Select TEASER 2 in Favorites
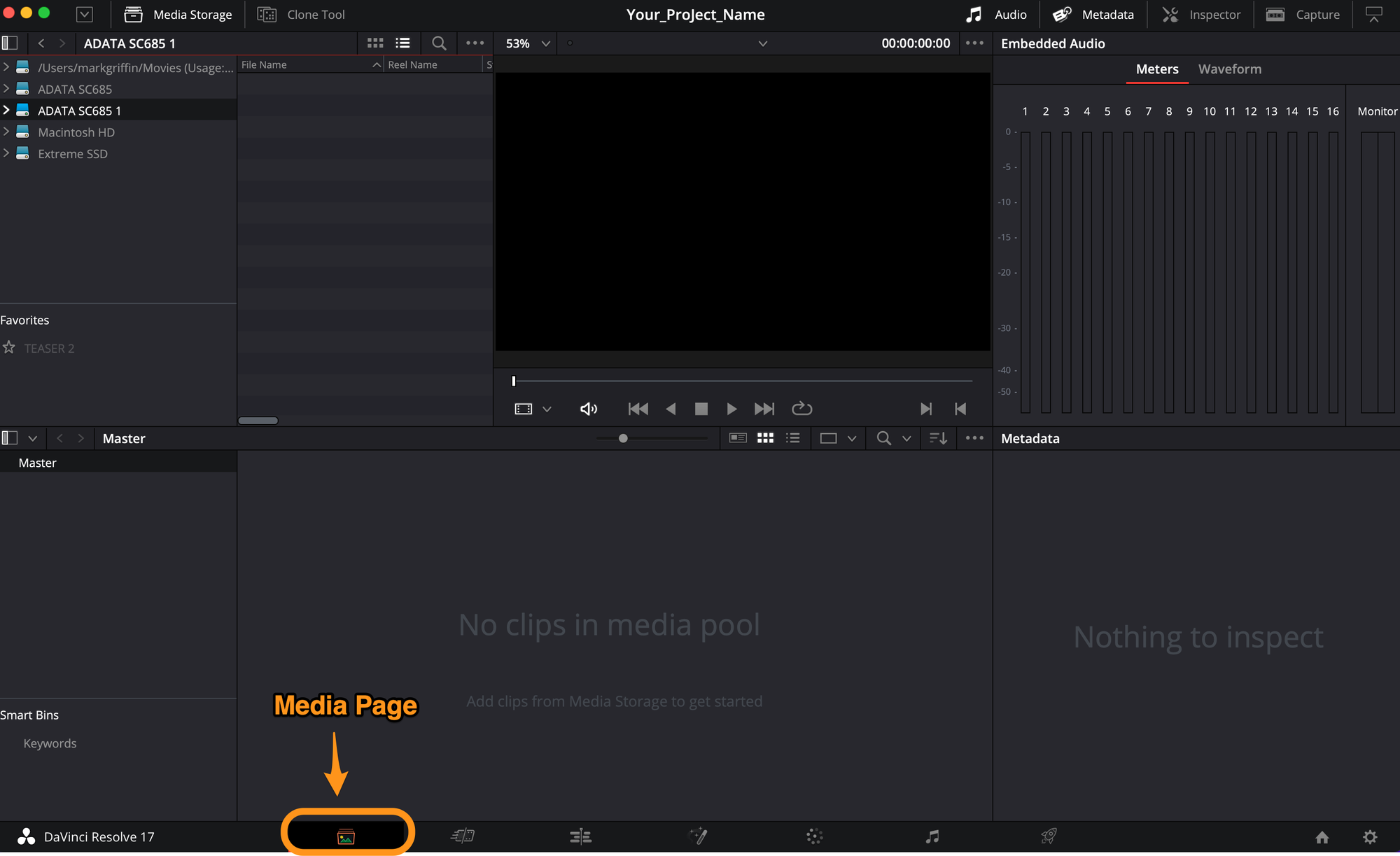This screenshot has width=1400, height=856. (49, 348)
